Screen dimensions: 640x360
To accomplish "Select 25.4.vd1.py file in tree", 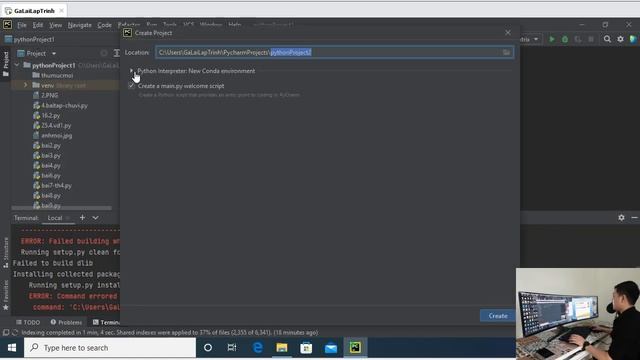I will point(56,125).
